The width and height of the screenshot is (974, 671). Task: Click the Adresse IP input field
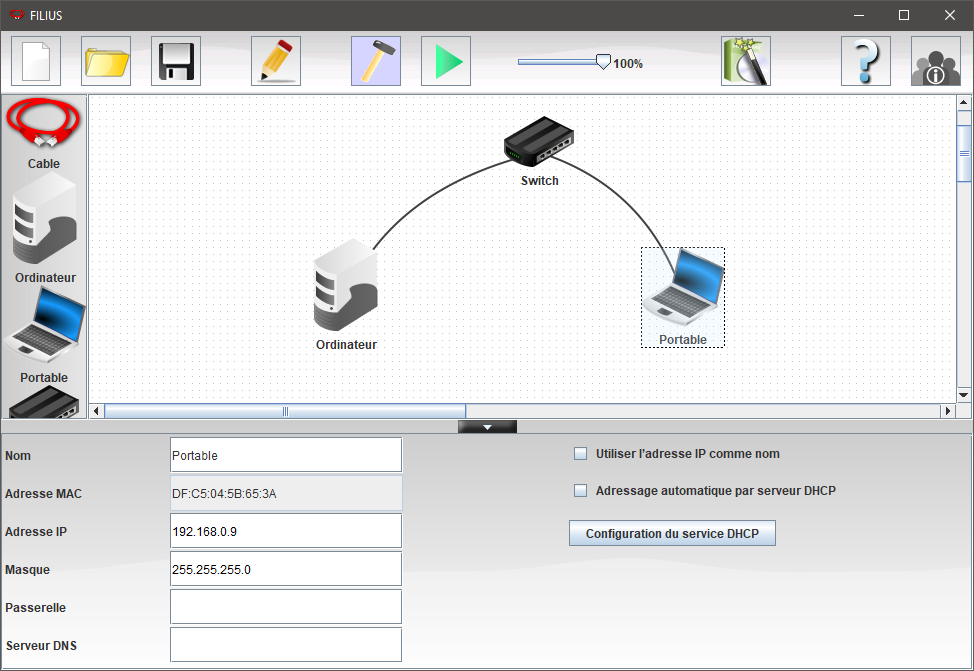[286, 532]
